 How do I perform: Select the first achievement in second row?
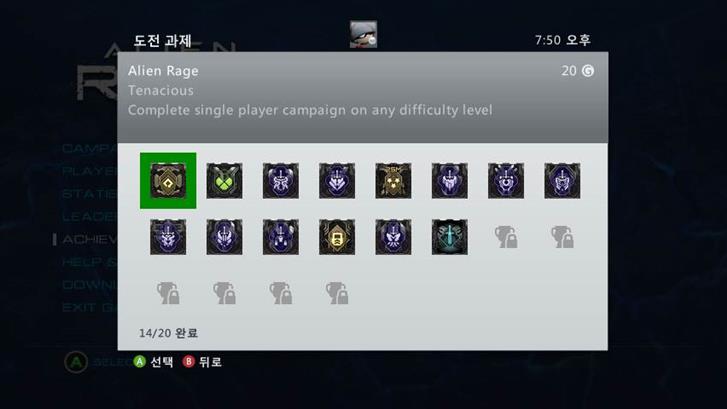pyautogui.click(x=168, y=237)
